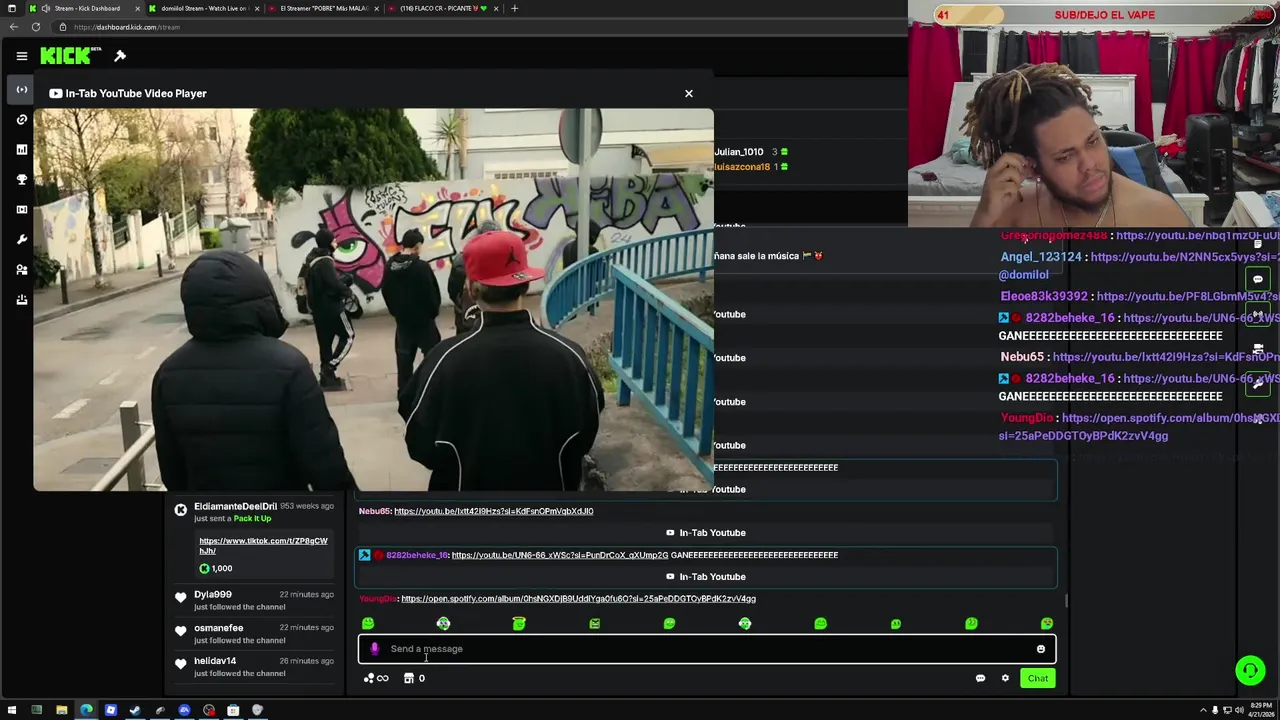Image resolution: width=1280 pixels, height=720 pixels.
Task: Click helidav14 follow activity entry
Action: click(x=254, y=666)
